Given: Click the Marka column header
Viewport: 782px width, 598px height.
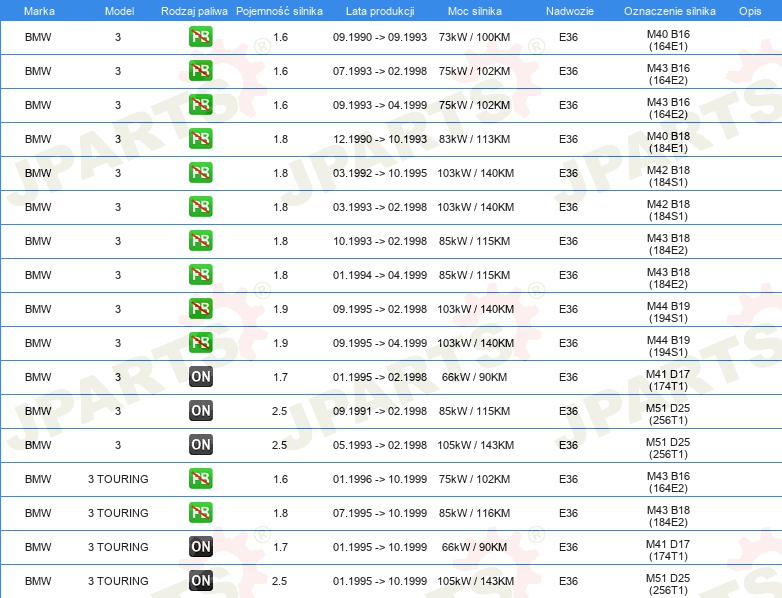Looking at the screenshot, I should pos(39,11).
